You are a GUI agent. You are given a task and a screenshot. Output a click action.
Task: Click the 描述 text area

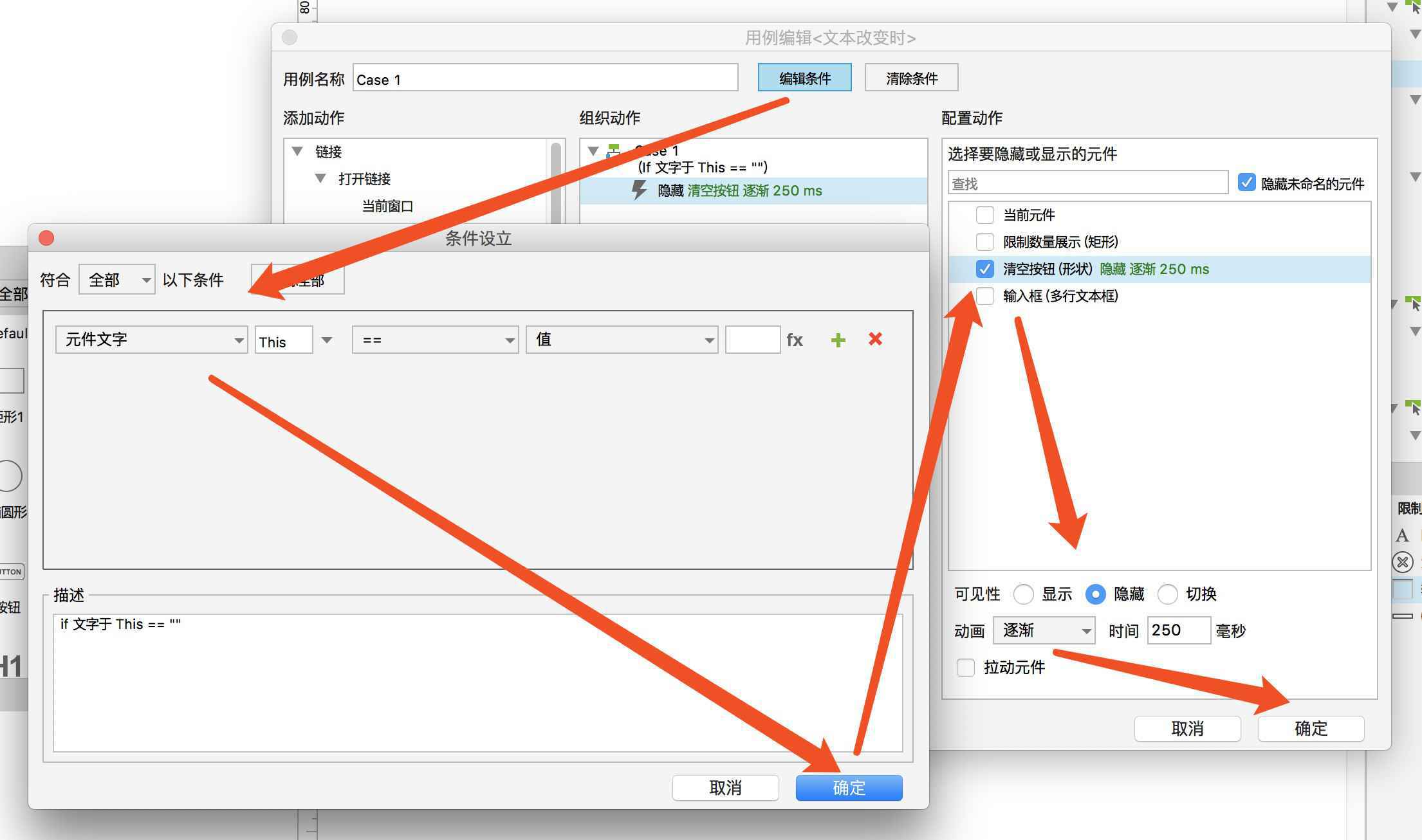pos(478,683)
